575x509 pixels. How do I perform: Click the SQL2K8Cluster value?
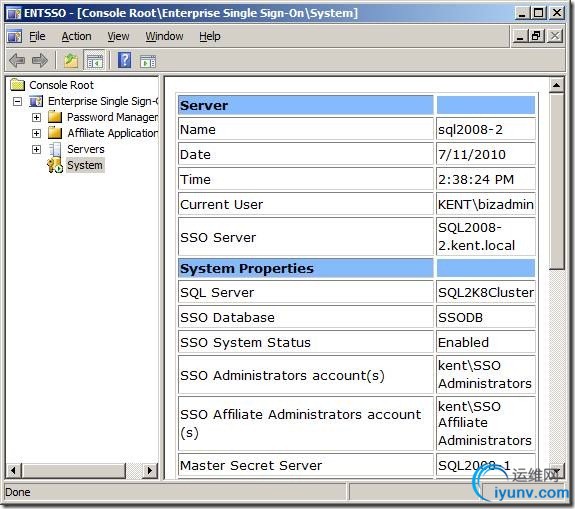tap(486, 292)
